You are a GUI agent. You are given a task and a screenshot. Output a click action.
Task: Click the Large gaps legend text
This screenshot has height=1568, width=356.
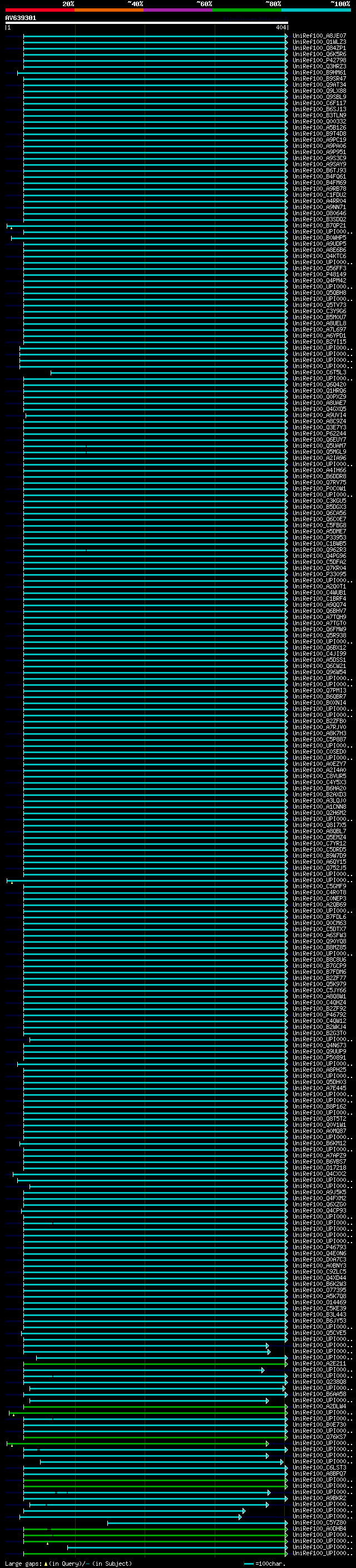[68, 1563]
